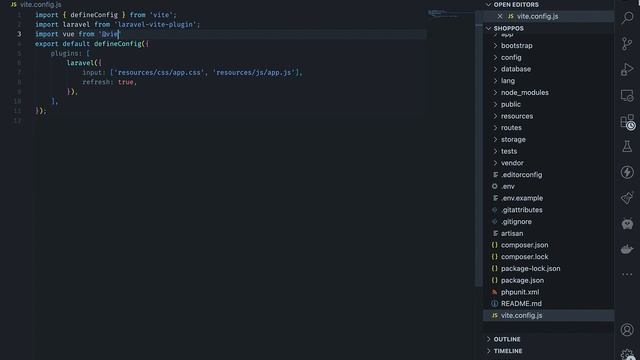
Task: Click the vite.config.js editor tab
Action: (x=36, y=4)
